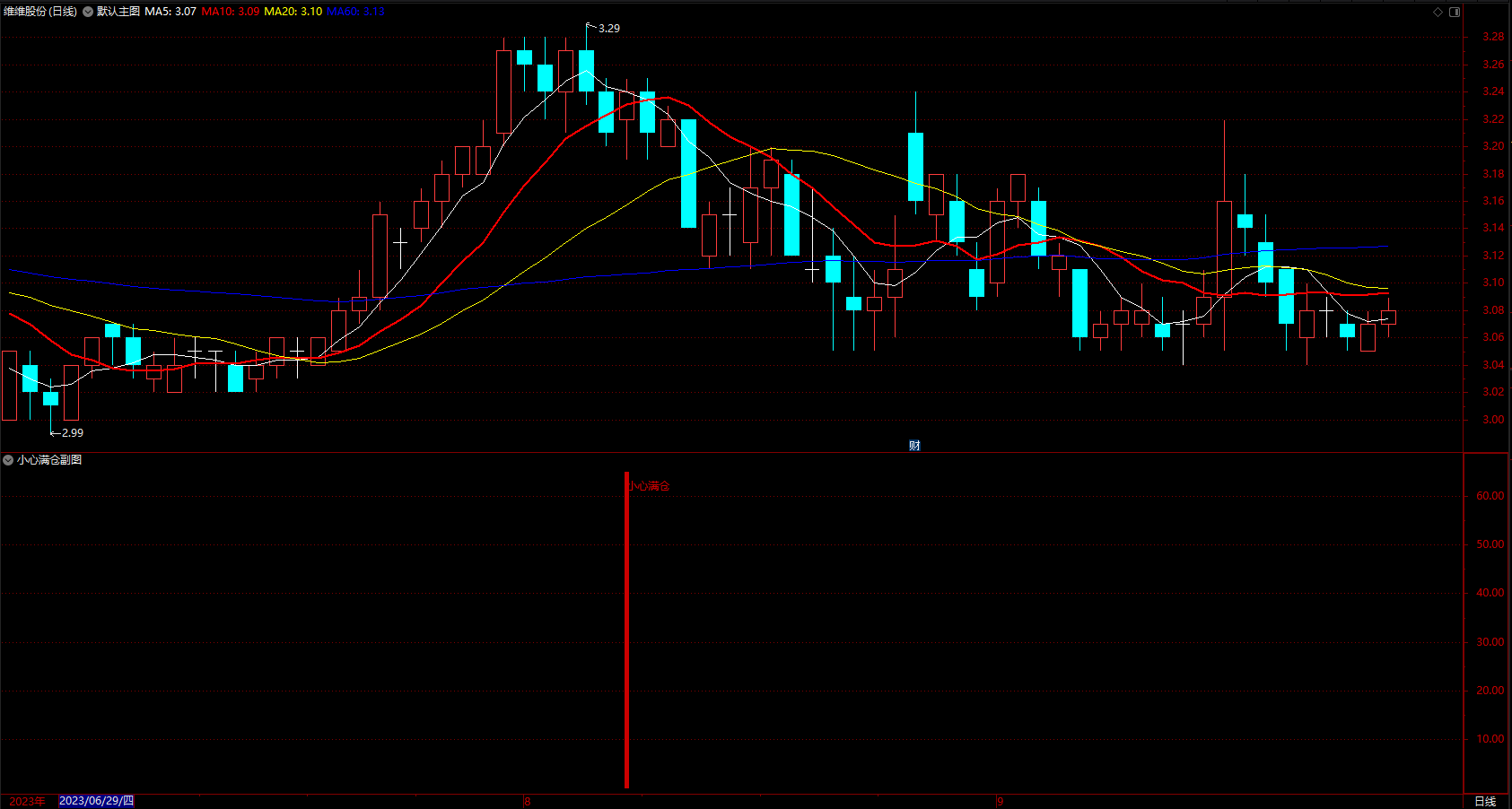Screen dimensions: 1512x809
Task: Click the 30.00 sub-chart axis label
Action: pos(1490,642)
